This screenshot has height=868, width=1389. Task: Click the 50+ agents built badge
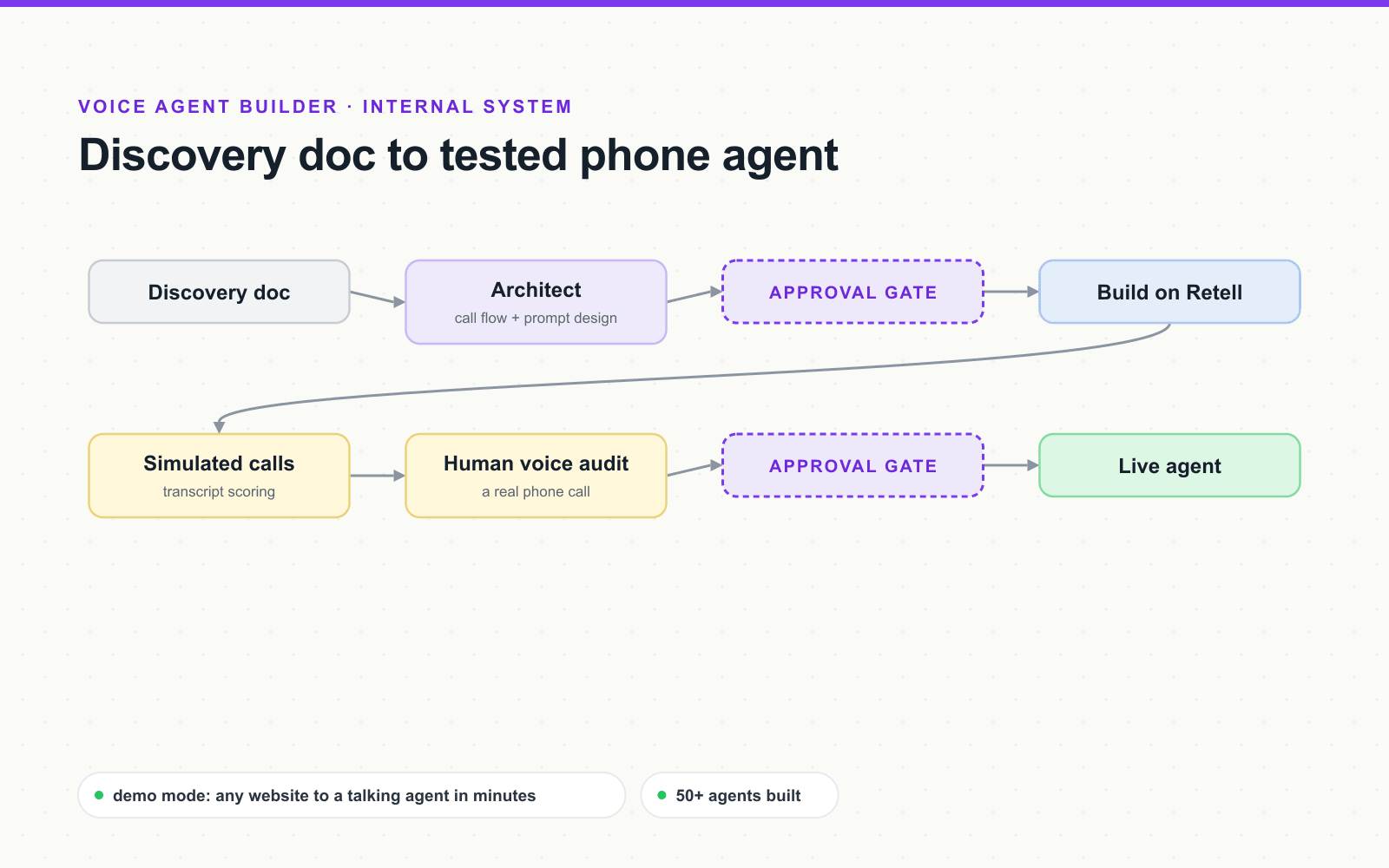tap(740, 795)
